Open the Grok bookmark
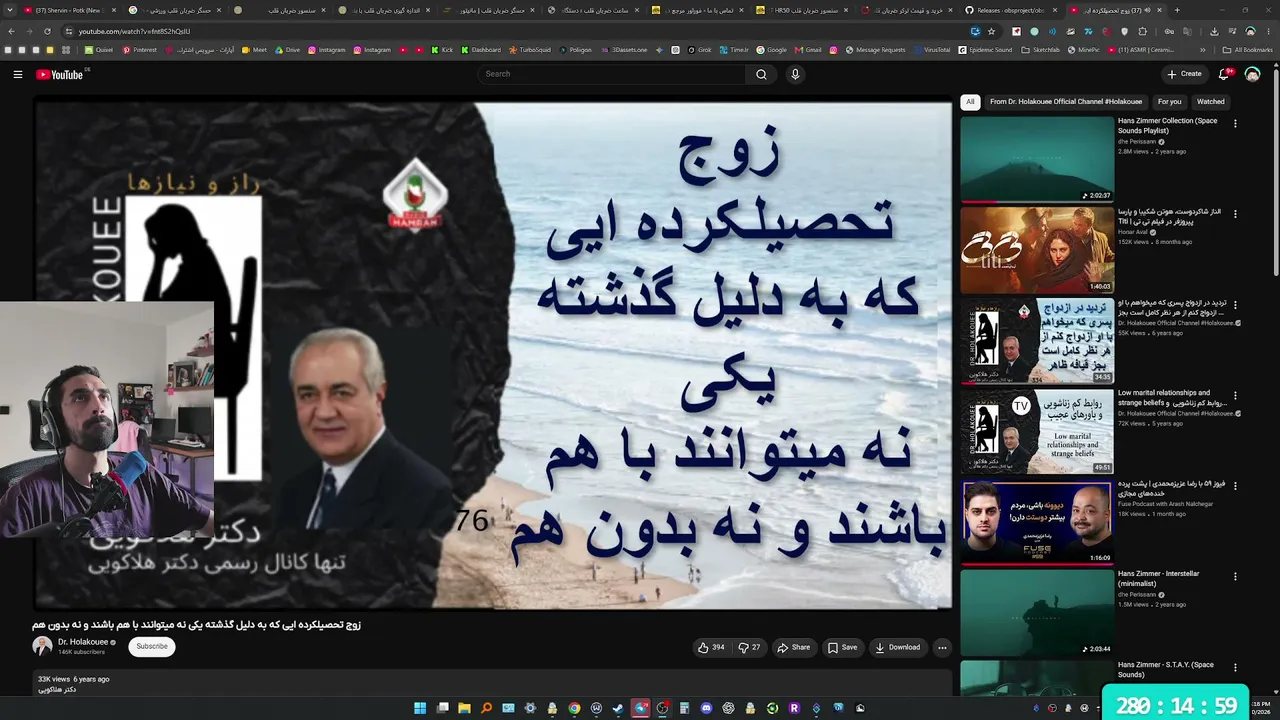 (698, 50)
